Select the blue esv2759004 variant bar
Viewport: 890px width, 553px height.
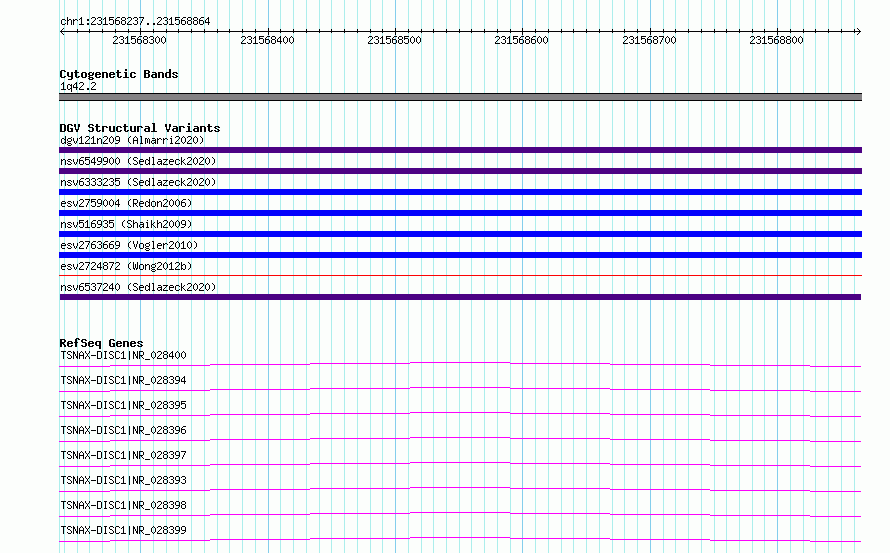[x=460, y=213]
